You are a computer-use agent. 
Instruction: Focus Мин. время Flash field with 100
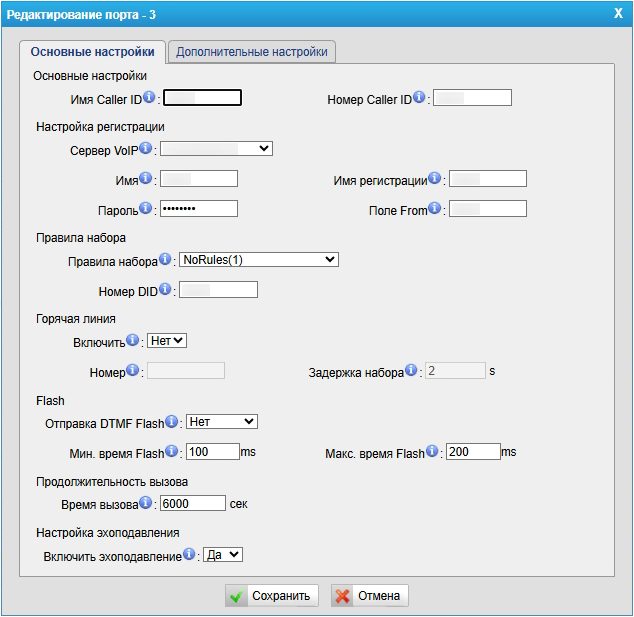click(x=213, y=452)
